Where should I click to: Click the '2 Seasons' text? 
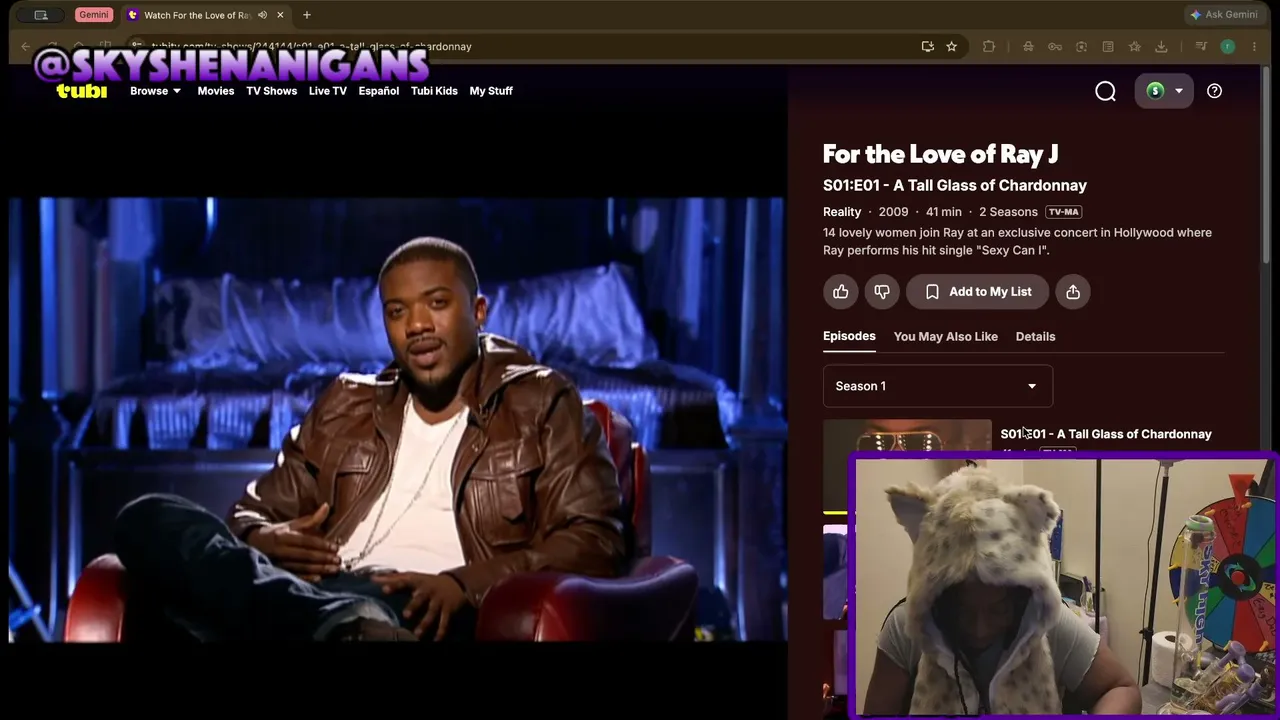(1008, 212)
